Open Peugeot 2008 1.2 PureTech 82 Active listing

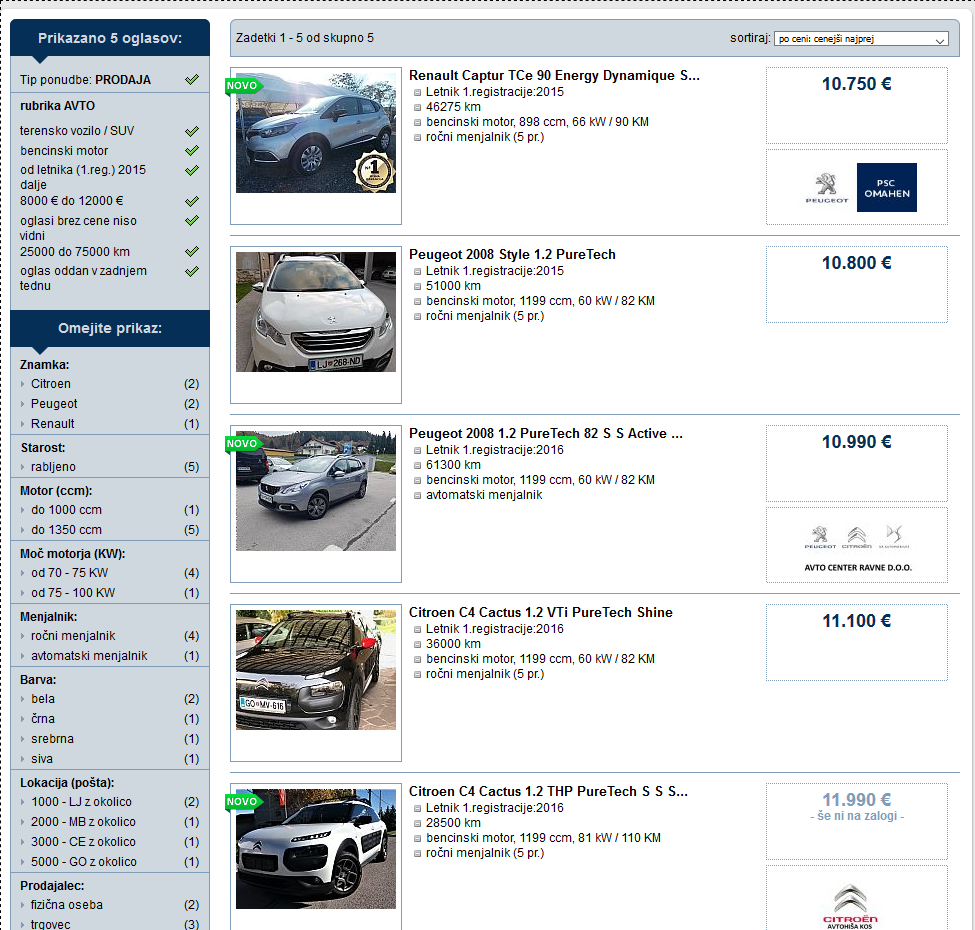point(545,433)
